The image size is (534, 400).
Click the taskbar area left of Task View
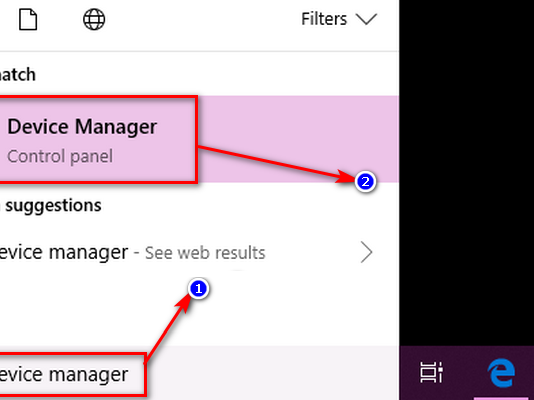pyautogui.click(x=409, y=373)
